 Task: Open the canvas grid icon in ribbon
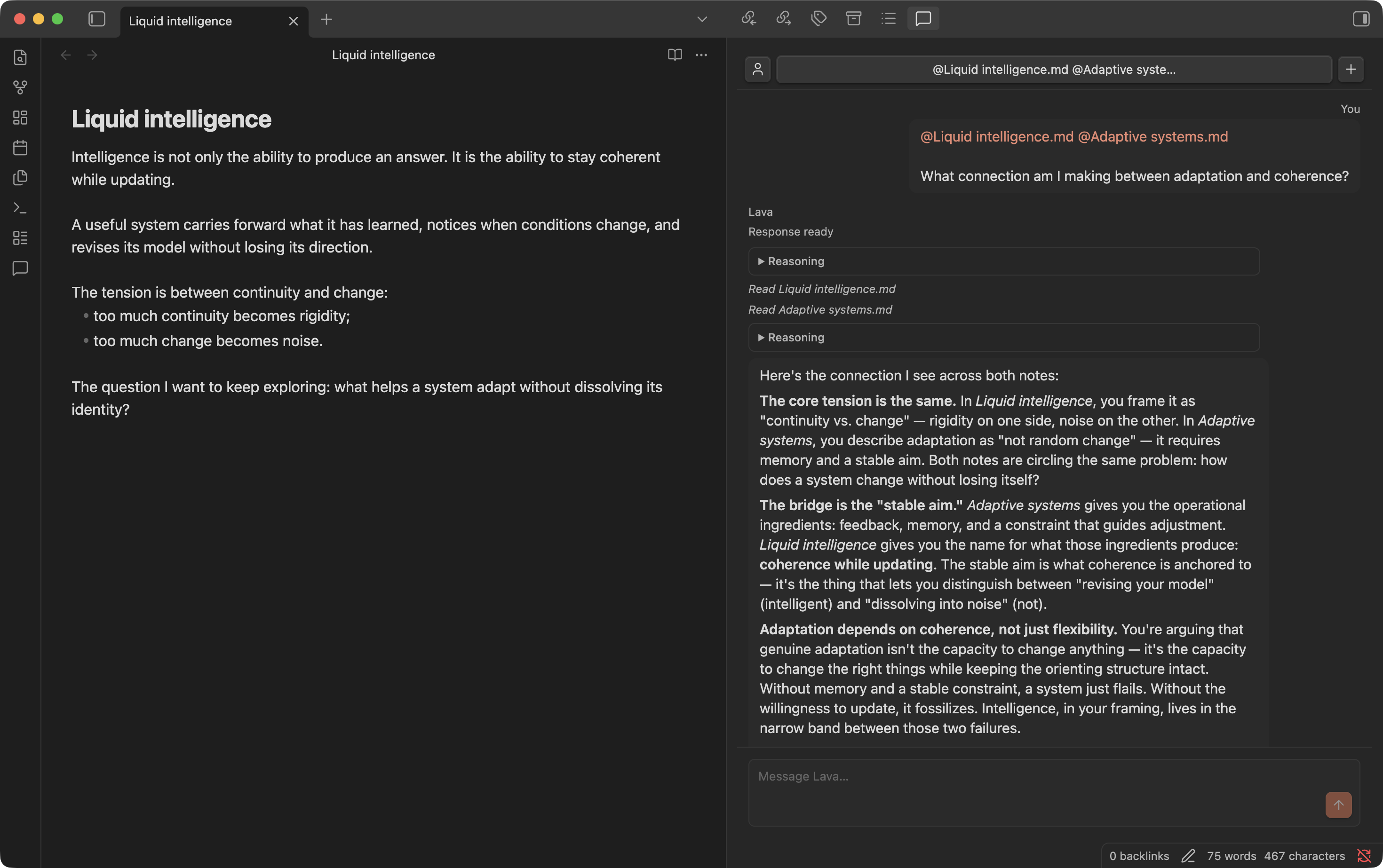coord(20,118)
